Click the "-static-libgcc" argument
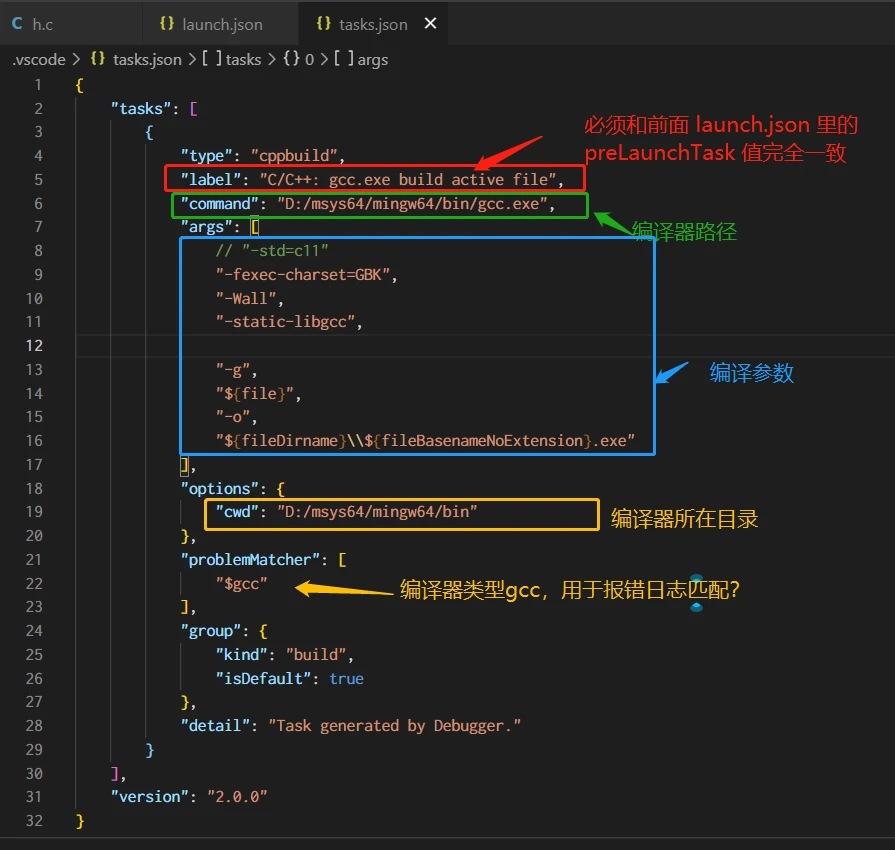895x850 pixels. pyautogui.click(x=285, y=322)
